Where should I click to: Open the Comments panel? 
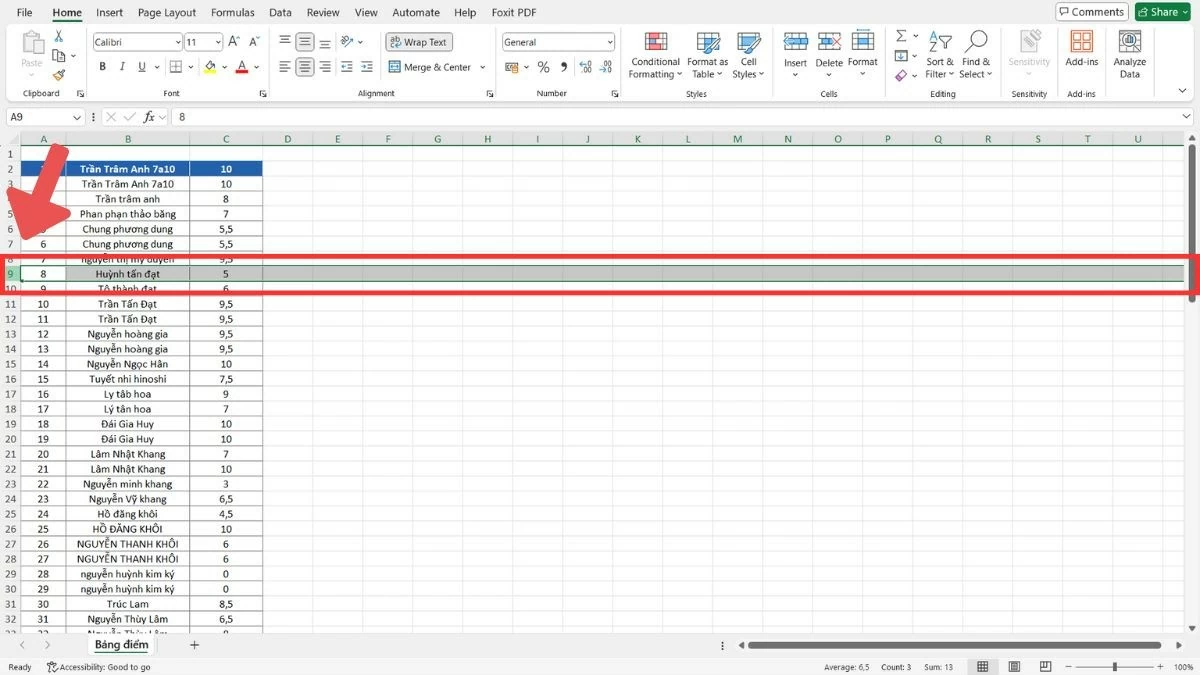[1091, 11]
